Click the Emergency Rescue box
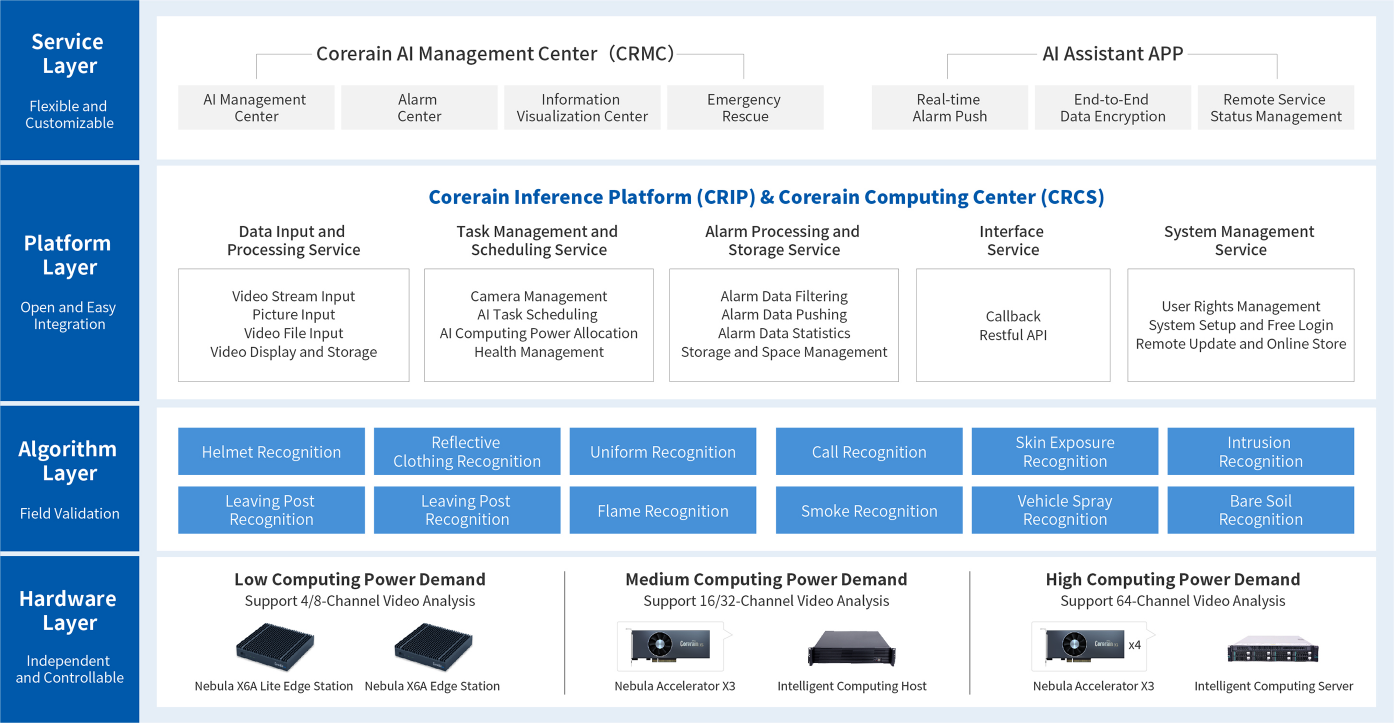This screenshot has width=1394, height=723. click(x=745, y=108)
